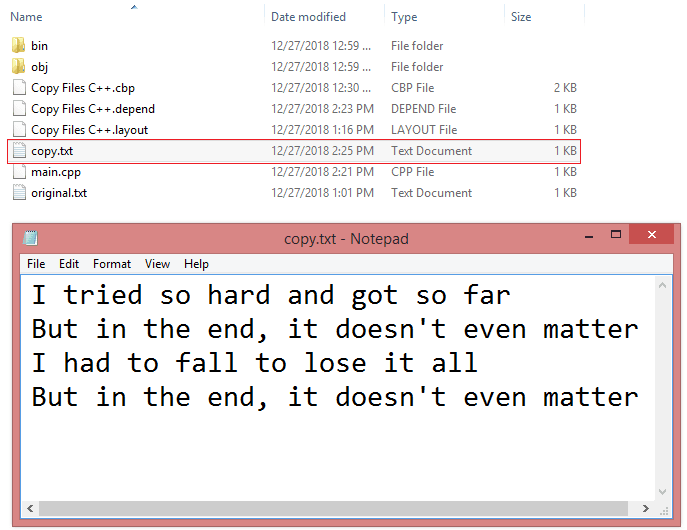687x530 pixels.
Task: Click the horizontal scrollbar right arrow
Action: 646,508
